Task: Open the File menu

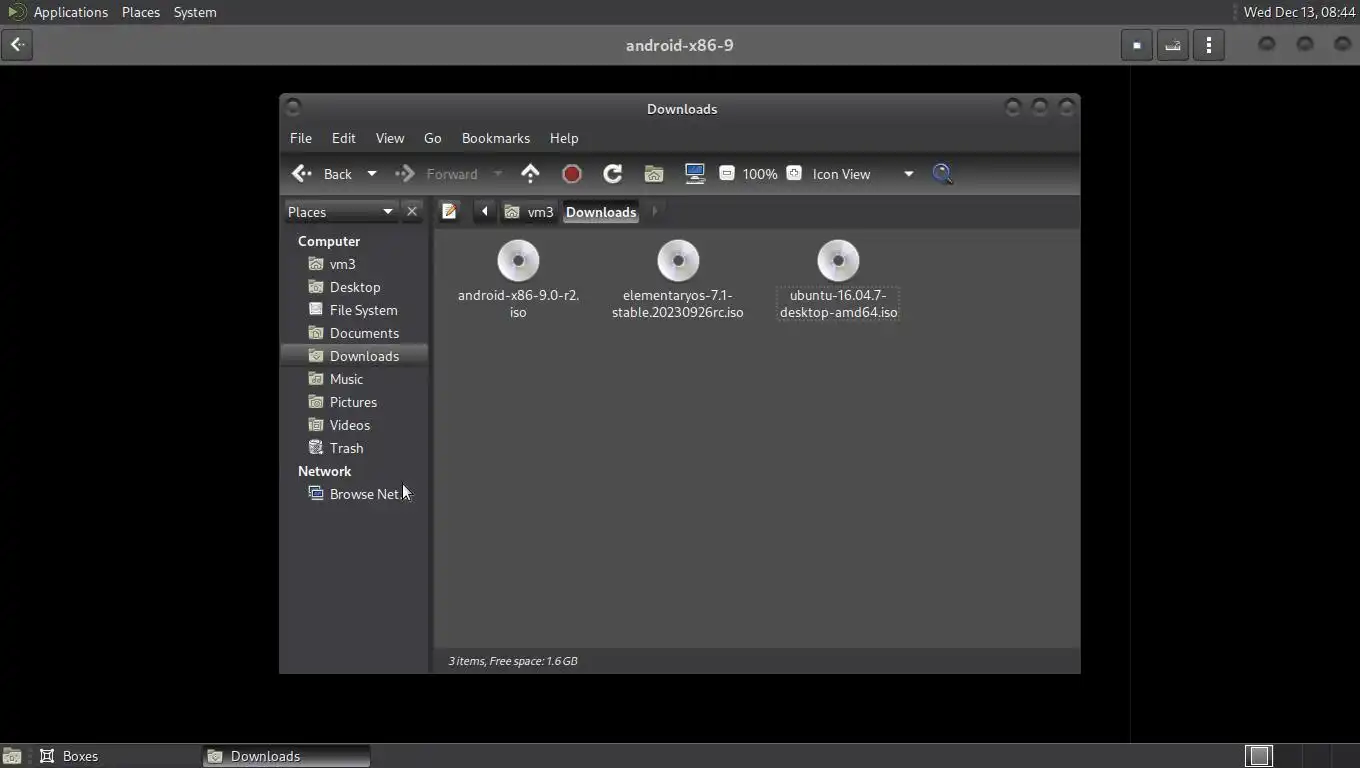Action: click(x=301, y=138)
